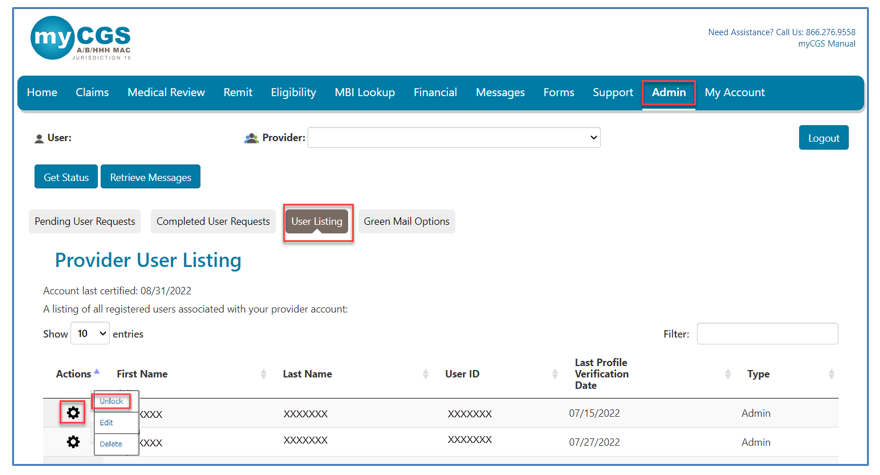Sort the First Name column

coord(264,374)
